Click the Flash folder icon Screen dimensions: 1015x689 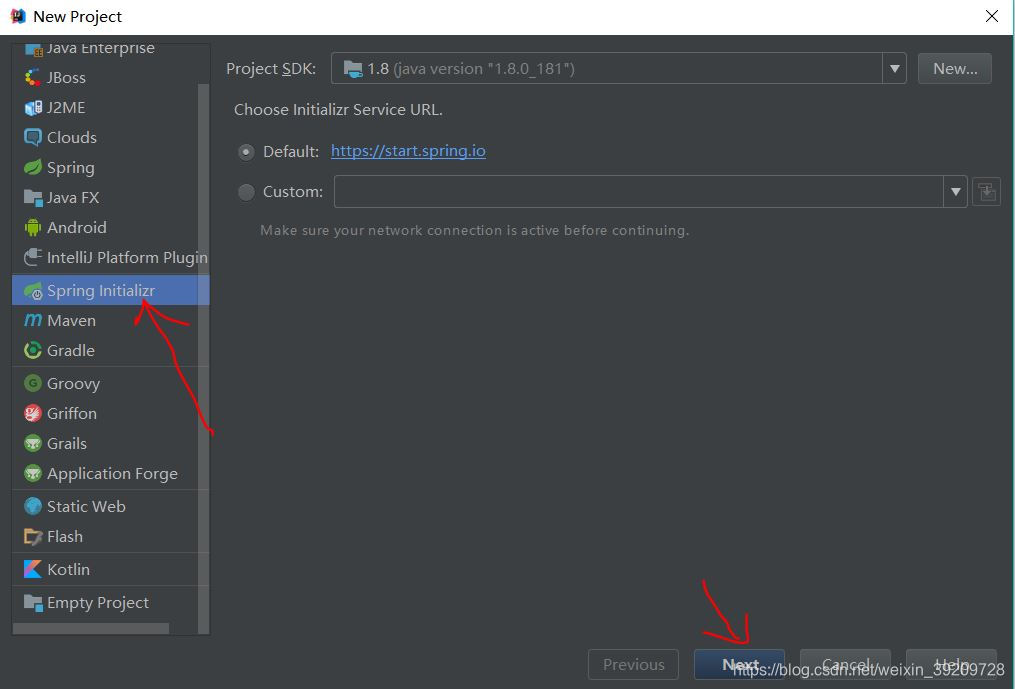(x=32, y=536)
